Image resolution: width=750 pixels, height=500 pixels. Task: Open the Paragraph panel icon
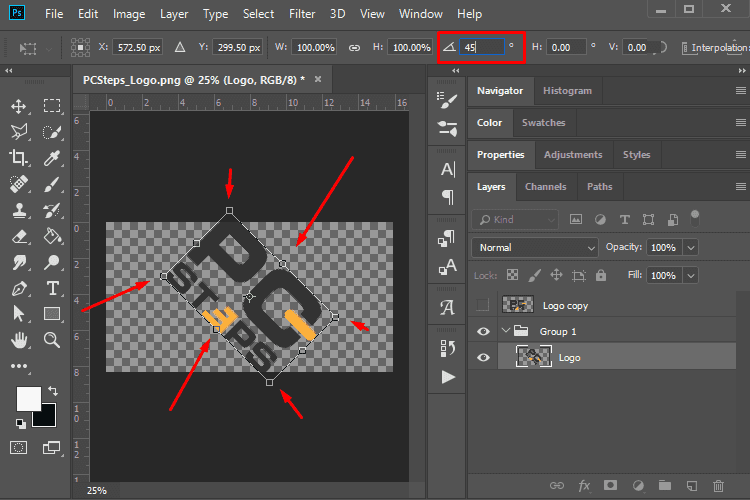(x=448, y=197)
